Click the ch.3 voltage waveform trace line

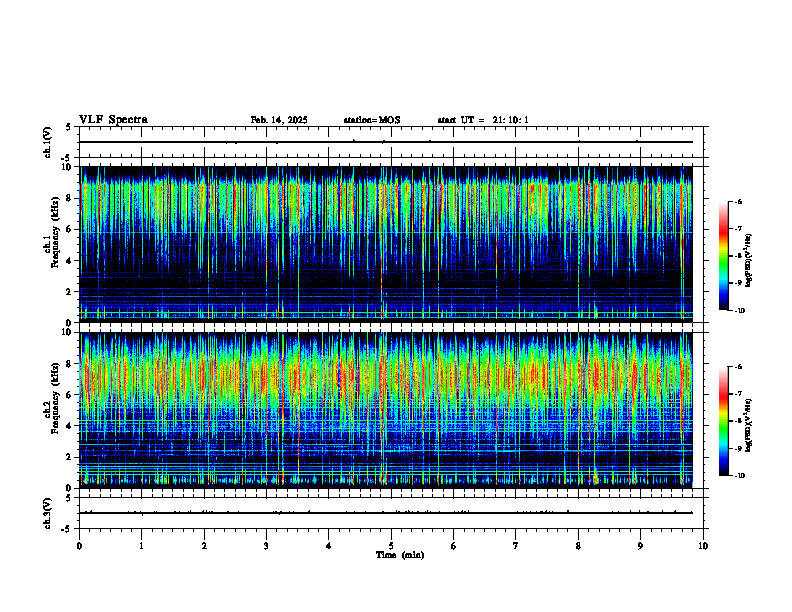pyautogui.click(x=386, y=513)
